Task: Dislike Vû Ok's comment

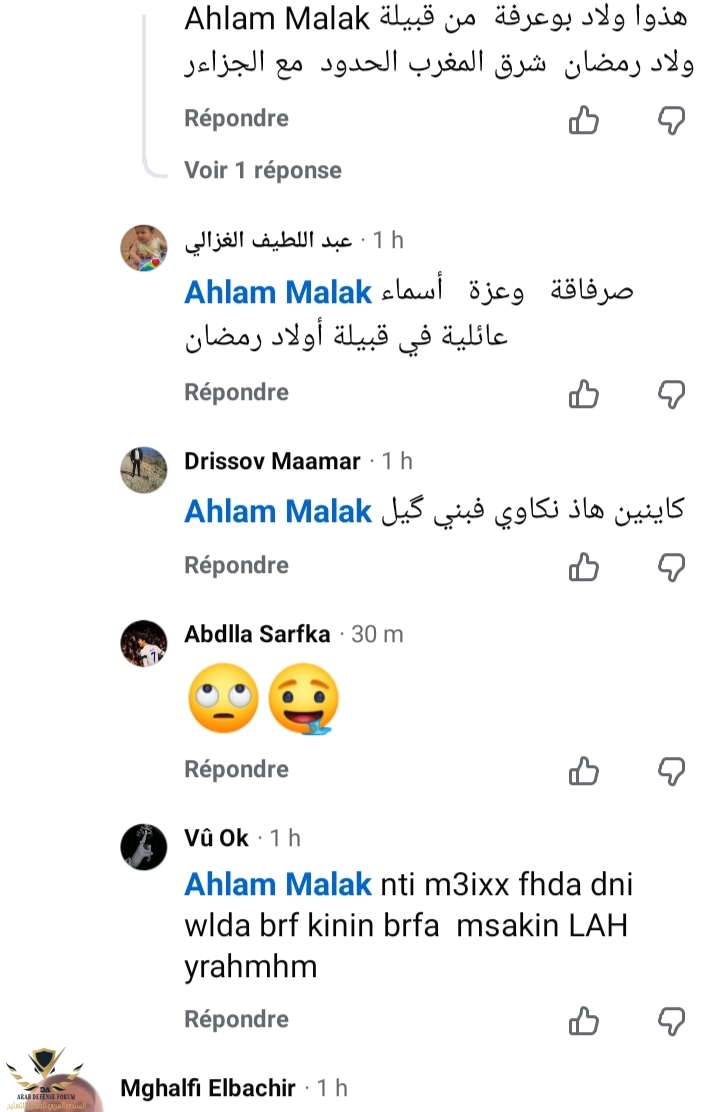Action: pyautogui.click(x=671, y=1021)
